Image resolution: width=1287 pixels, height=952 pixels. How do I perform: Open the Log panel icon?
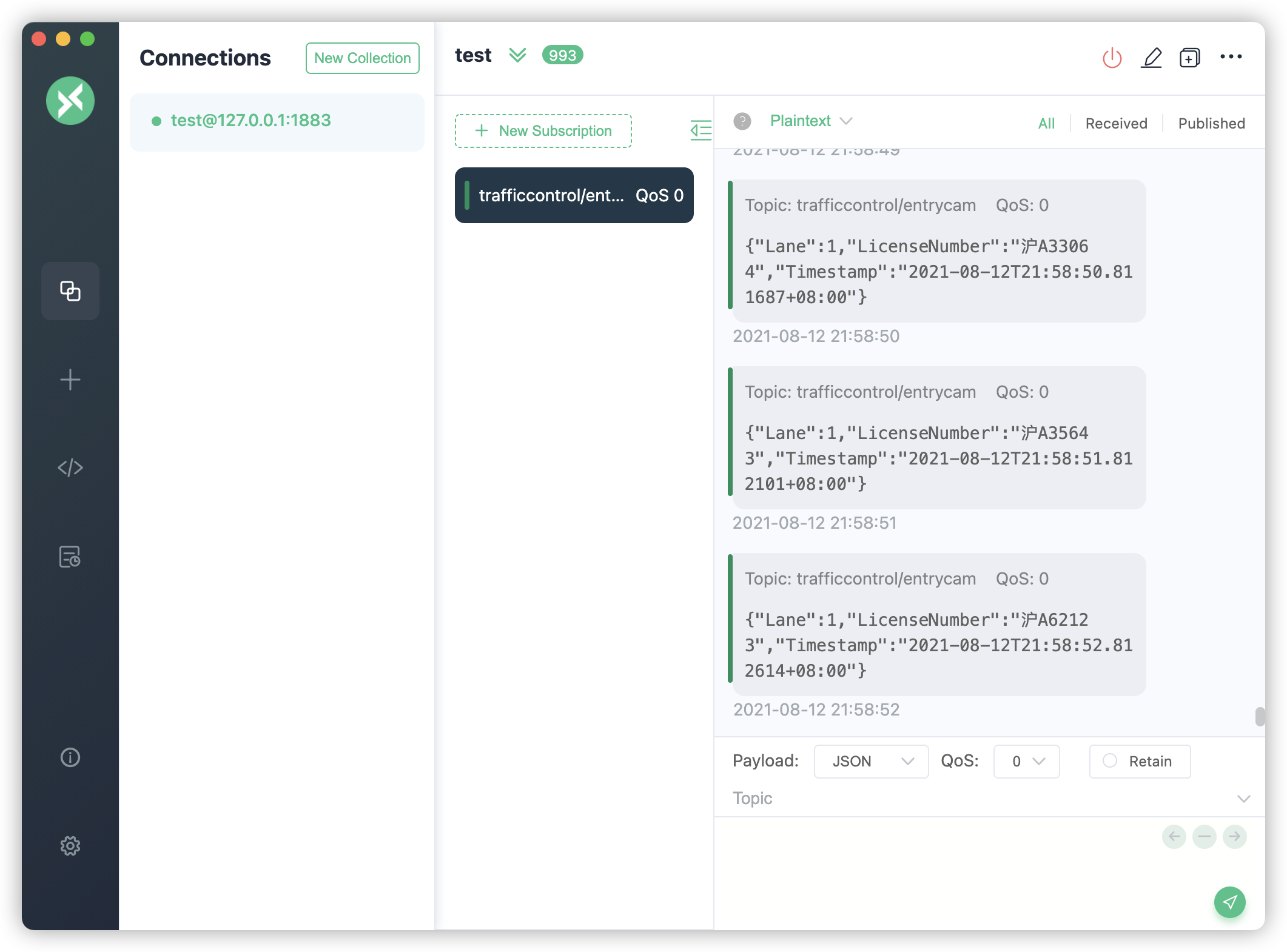tap(70, 556)
